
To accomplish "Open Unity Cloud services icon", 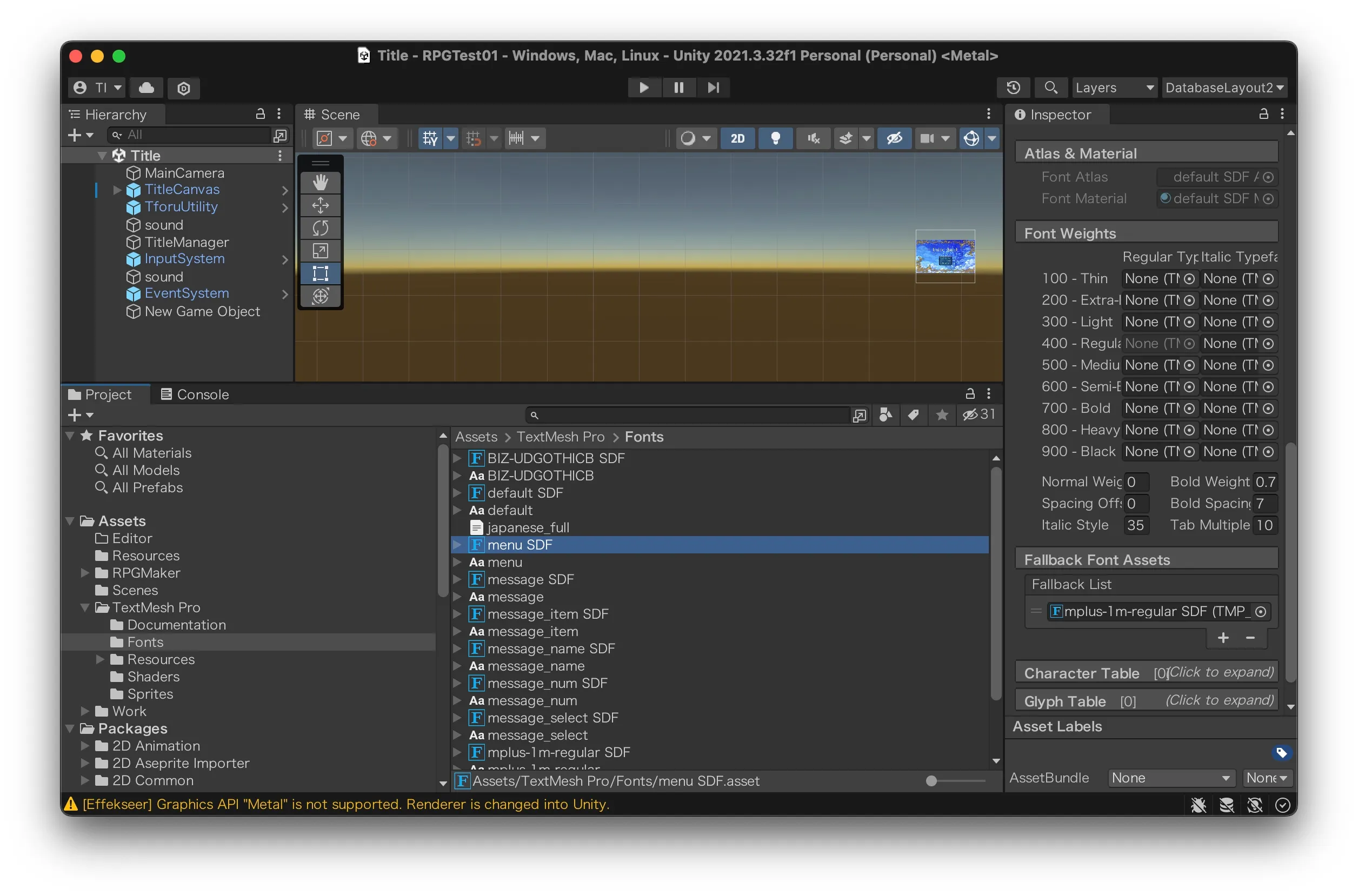I will click(x=147, y=88).
